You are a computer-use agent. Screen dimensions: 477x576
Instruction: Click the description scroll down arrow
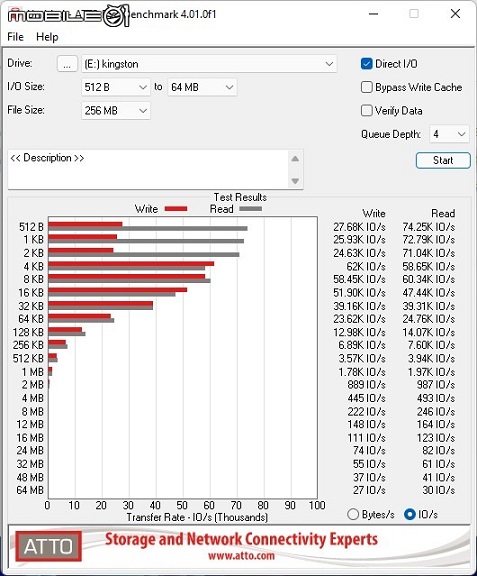coord(295,181)
